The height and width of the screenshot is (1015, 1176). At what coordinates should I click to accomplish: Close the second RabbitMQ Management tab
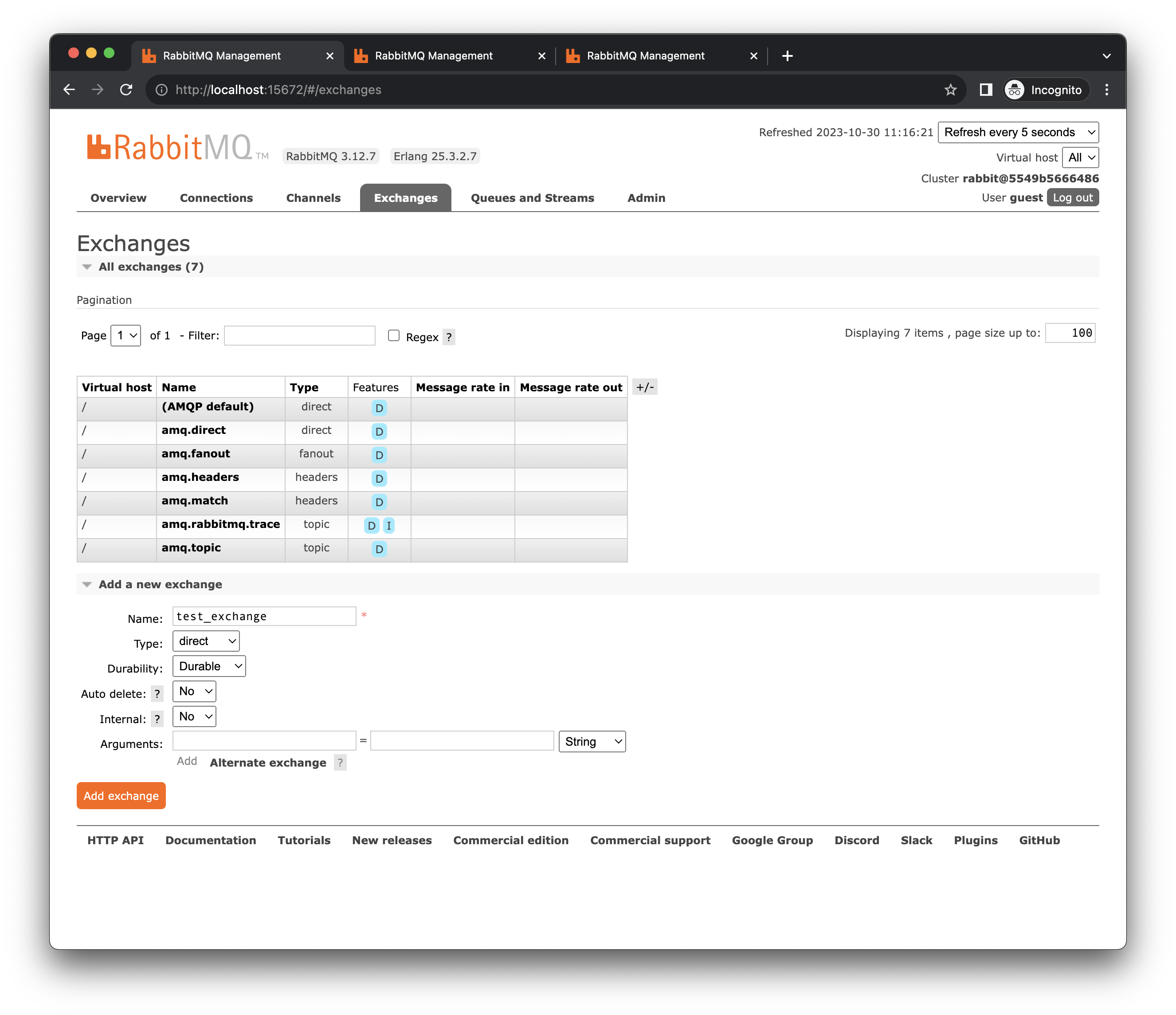541,55
